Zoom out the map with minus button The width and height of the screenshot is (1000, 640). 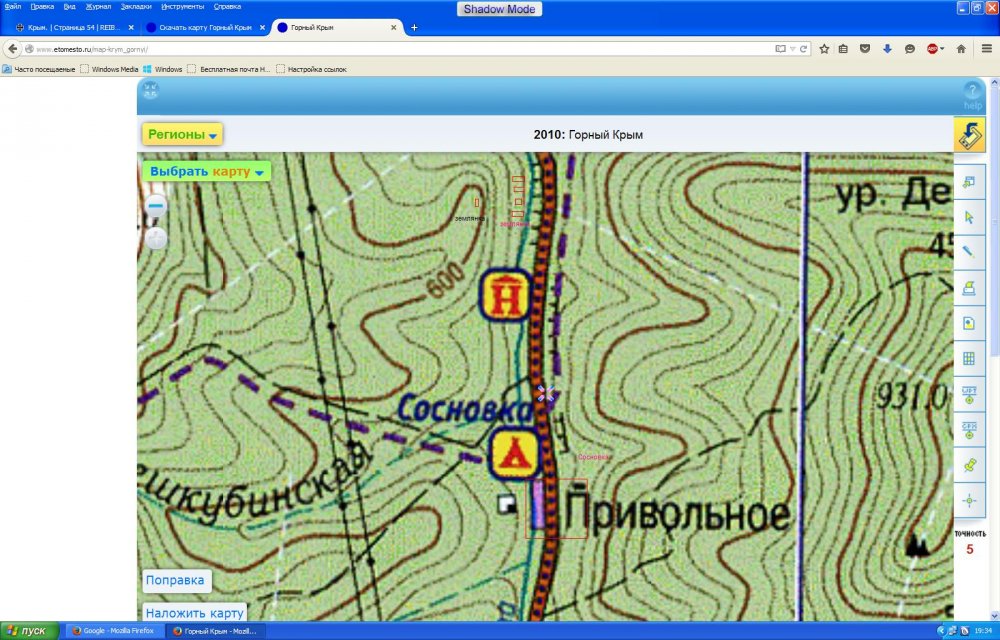click(156, 207)
